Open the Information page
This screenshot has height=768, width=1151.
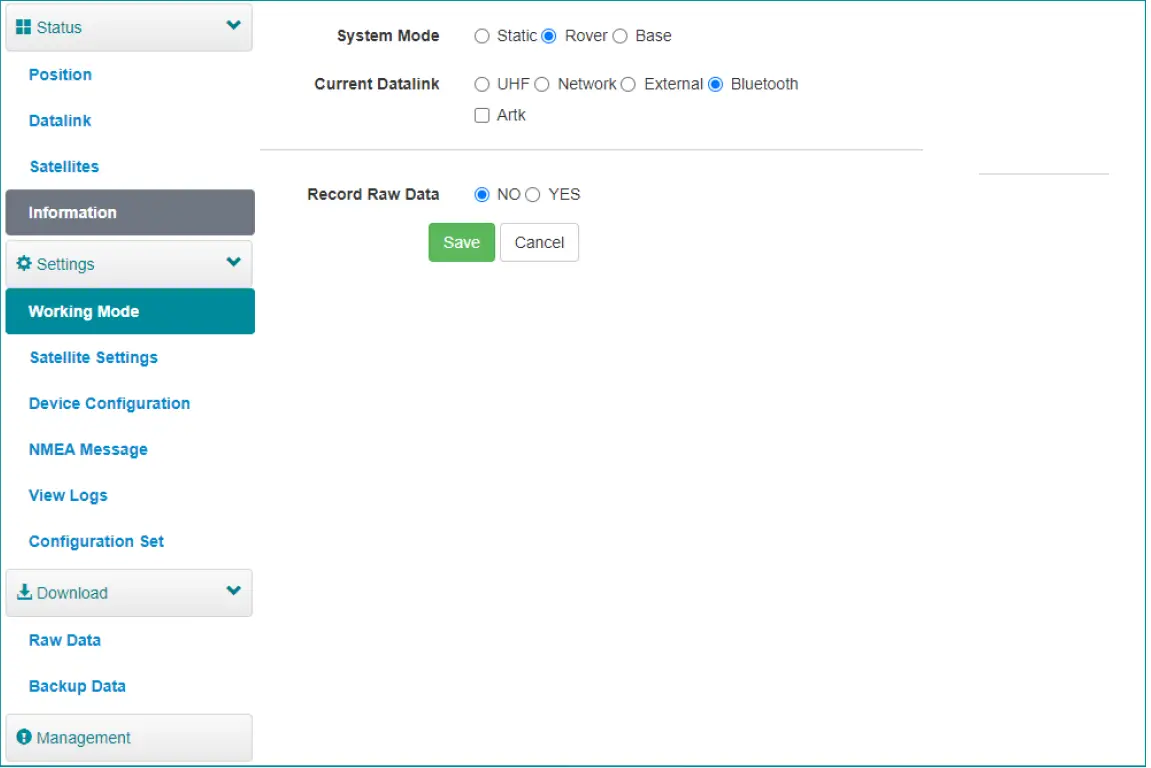(x=130, y=212)
